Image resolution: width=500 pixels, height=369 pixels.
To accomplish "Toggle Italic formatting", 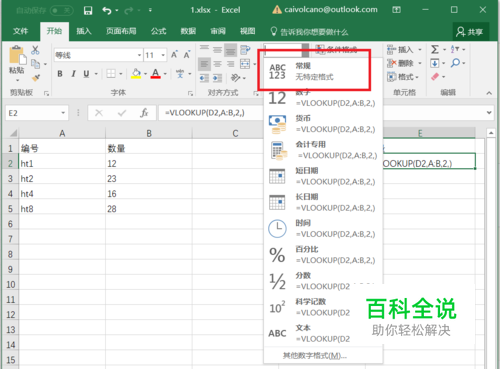I will (73, 74).
